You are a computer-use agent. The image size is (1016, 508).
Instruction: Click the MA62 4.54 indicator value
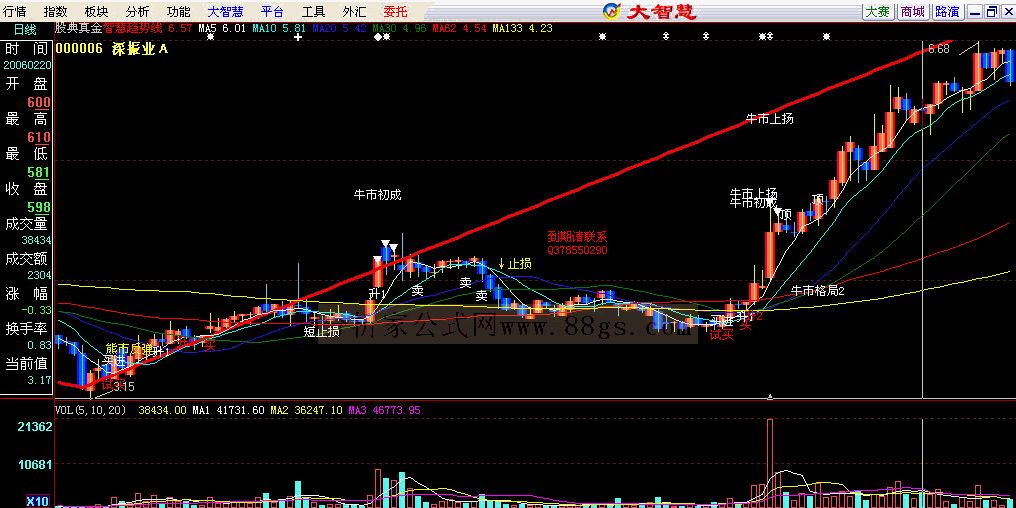[x=459, y=29]
